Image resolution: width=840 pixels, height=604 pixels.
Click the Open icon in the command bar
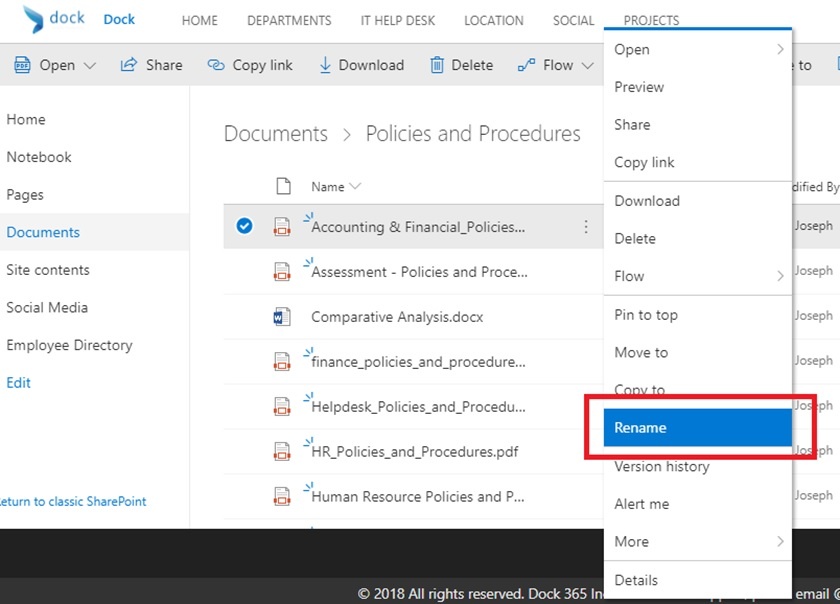click(x=22, y=64)
